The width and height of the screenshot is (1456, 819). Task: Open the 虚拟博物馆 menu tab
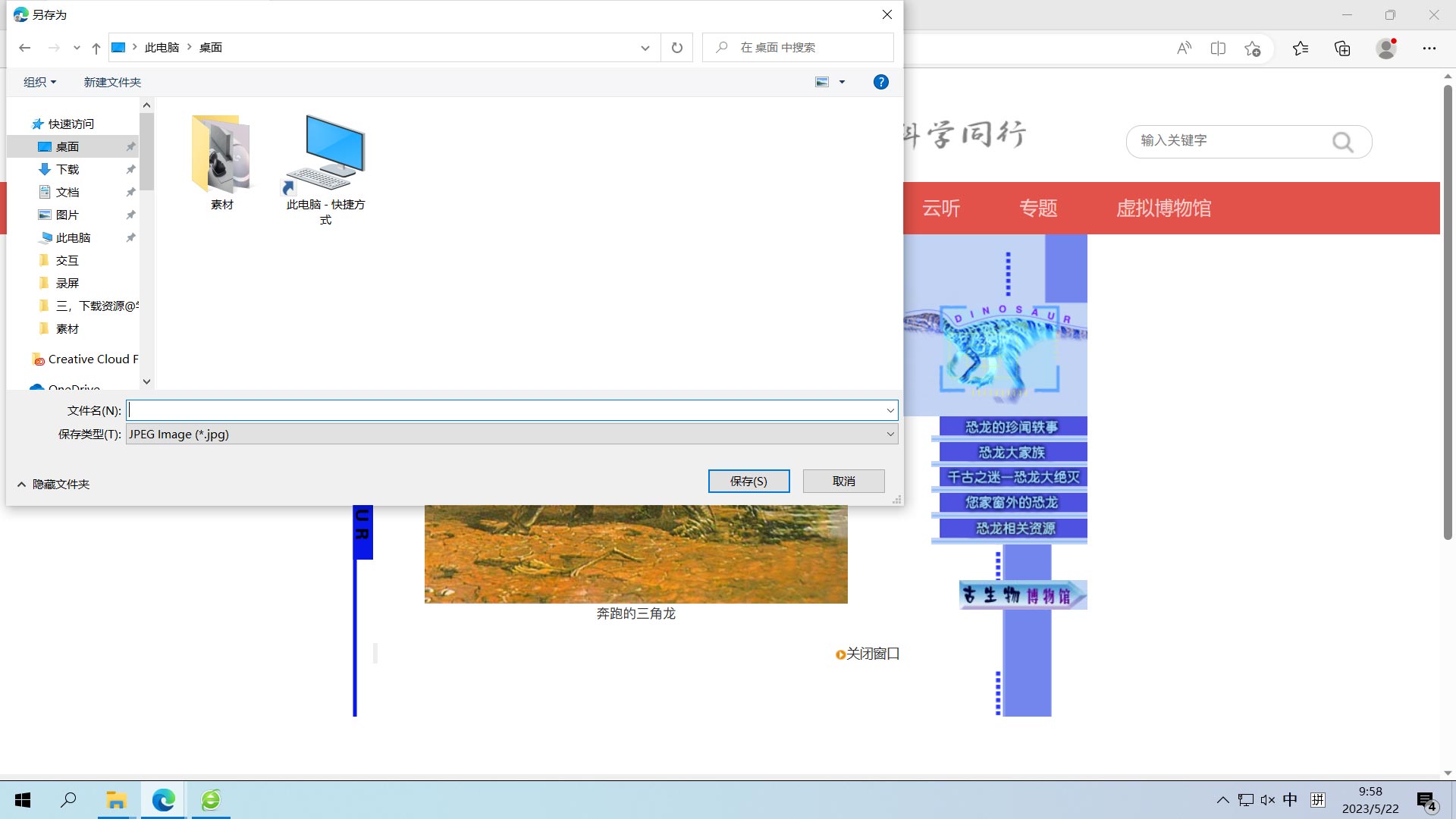pyautogui.click(x=1163, y=208)
